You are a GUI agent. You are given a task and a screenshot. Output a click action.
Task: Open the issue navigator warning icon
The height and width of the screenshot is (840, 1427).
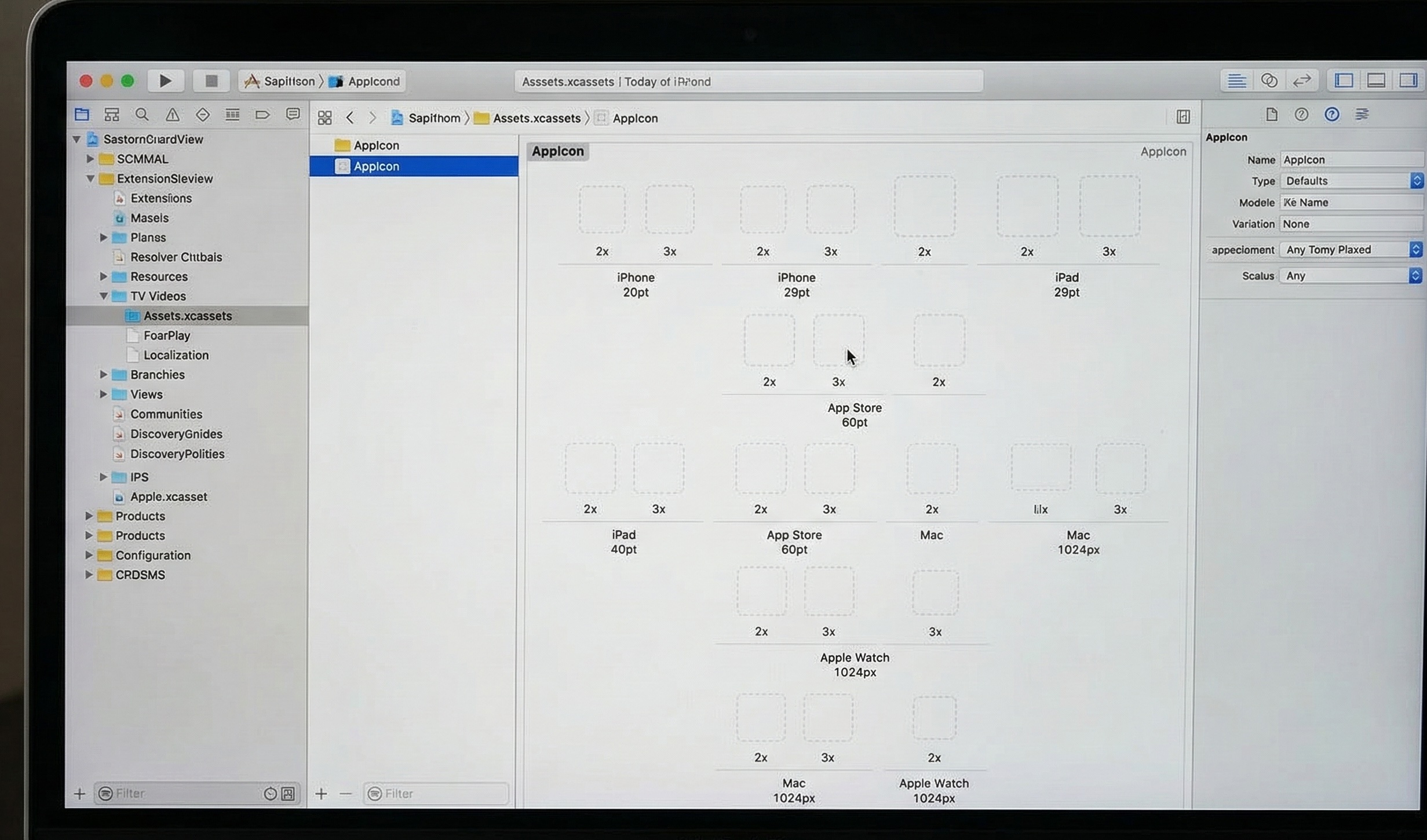172,115
